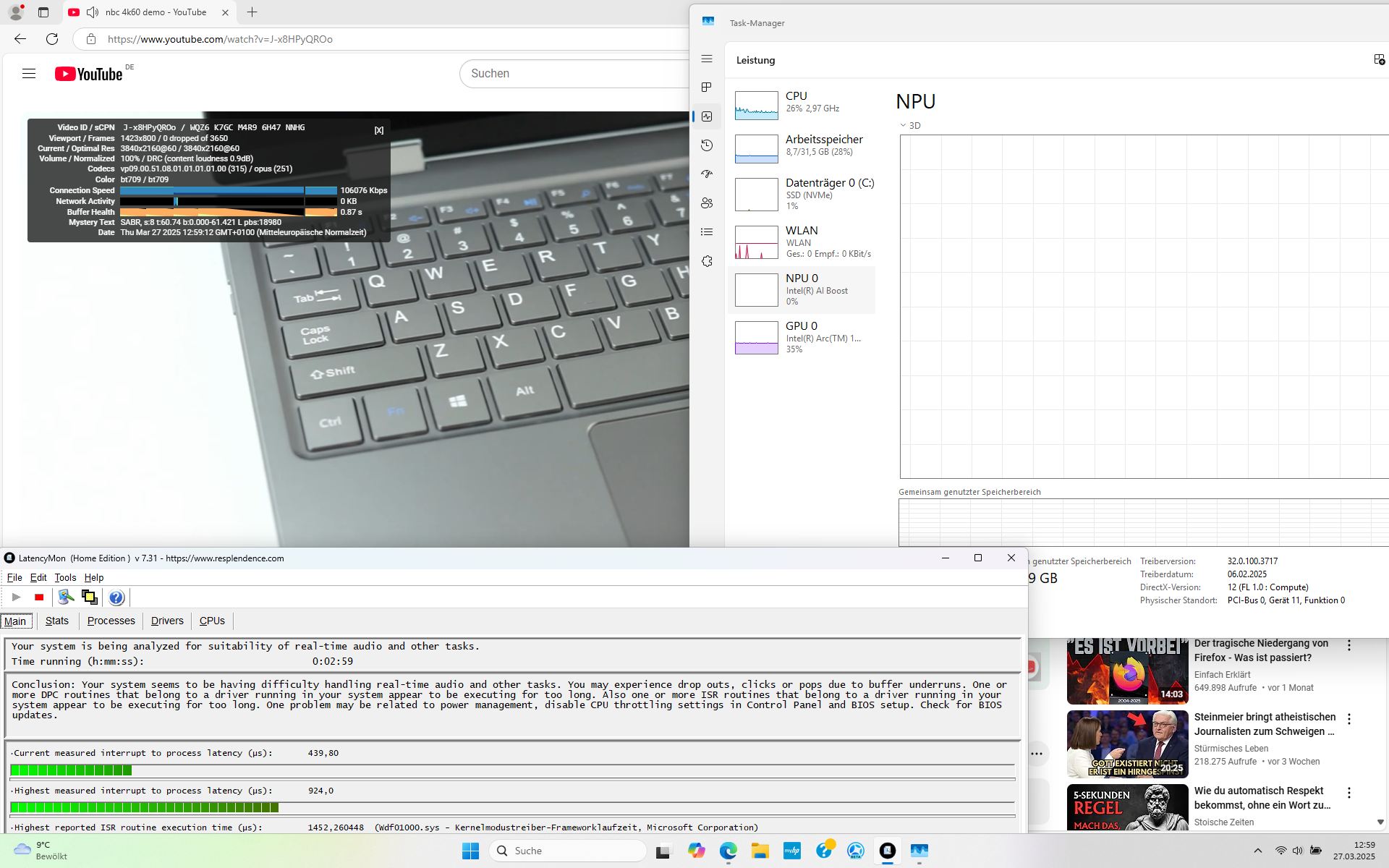1389x868 pixels.
Task: Open the LatencyMon help question-mark icon
Action: [x=116, y=597]
